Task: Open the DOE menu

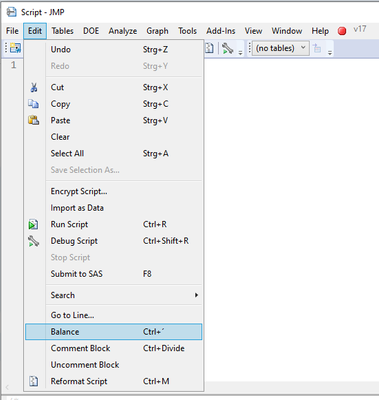Action: pyautogui.click(x=91, y=31)
